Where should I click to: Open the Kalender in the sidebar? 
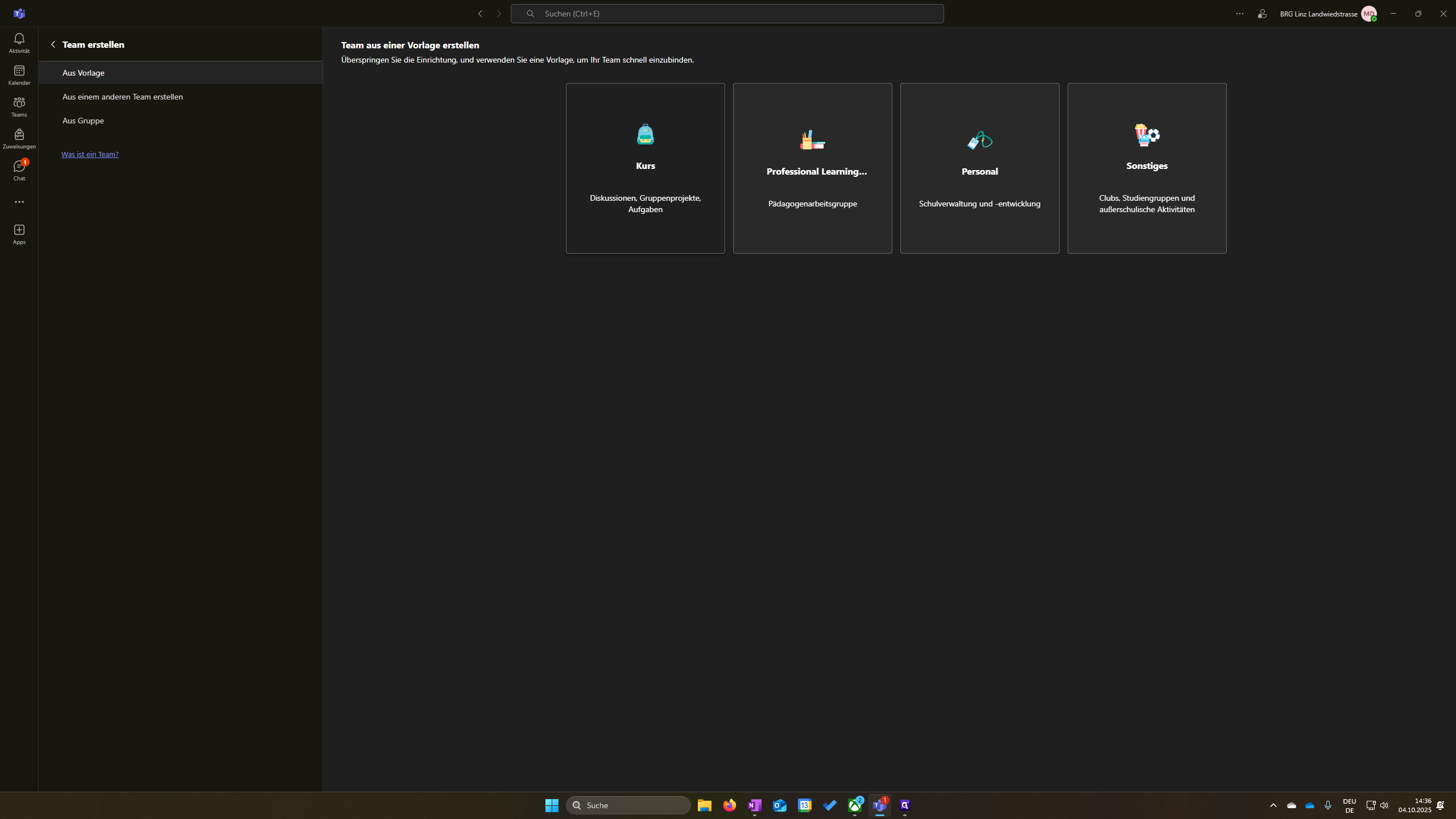19,75
